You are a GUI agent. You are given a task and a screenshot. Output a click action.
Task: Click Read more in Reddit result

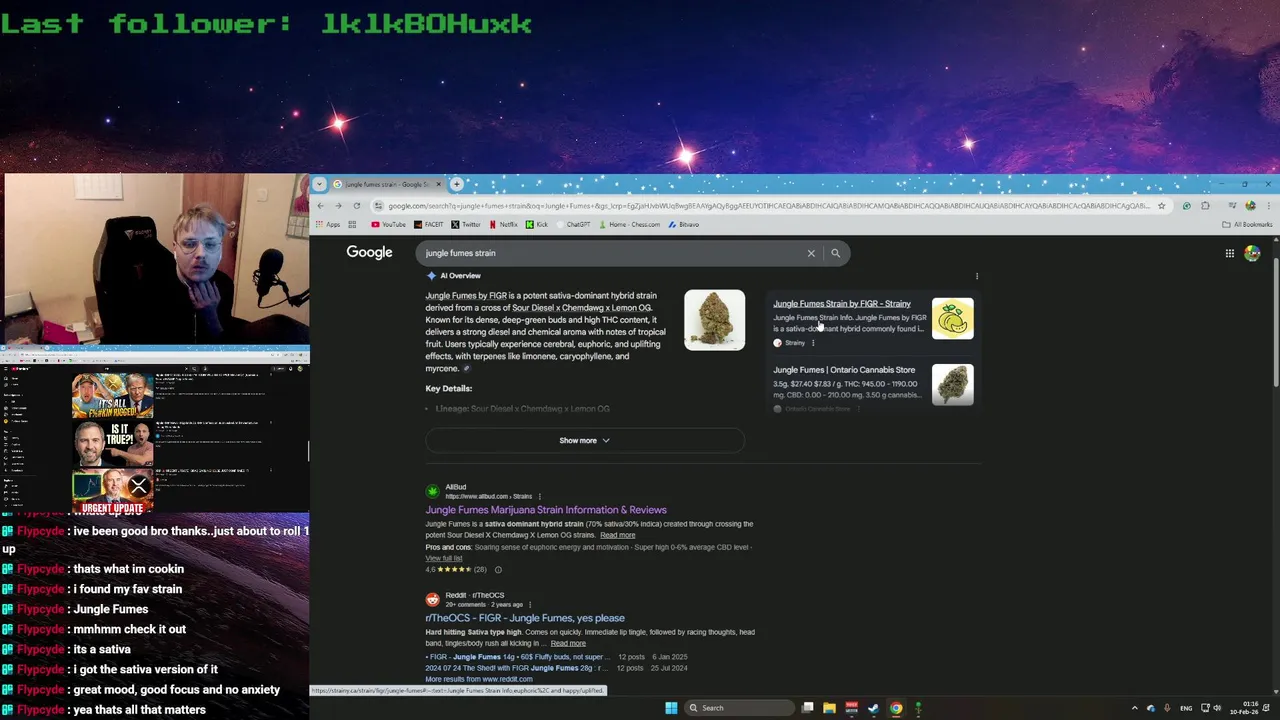[x=568, y=643]
